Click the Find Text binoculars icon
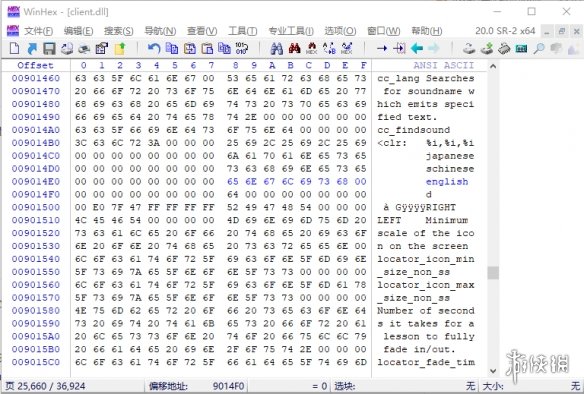Screen dimensions: 584x394 pyautogui.click(x=276, y=48)
